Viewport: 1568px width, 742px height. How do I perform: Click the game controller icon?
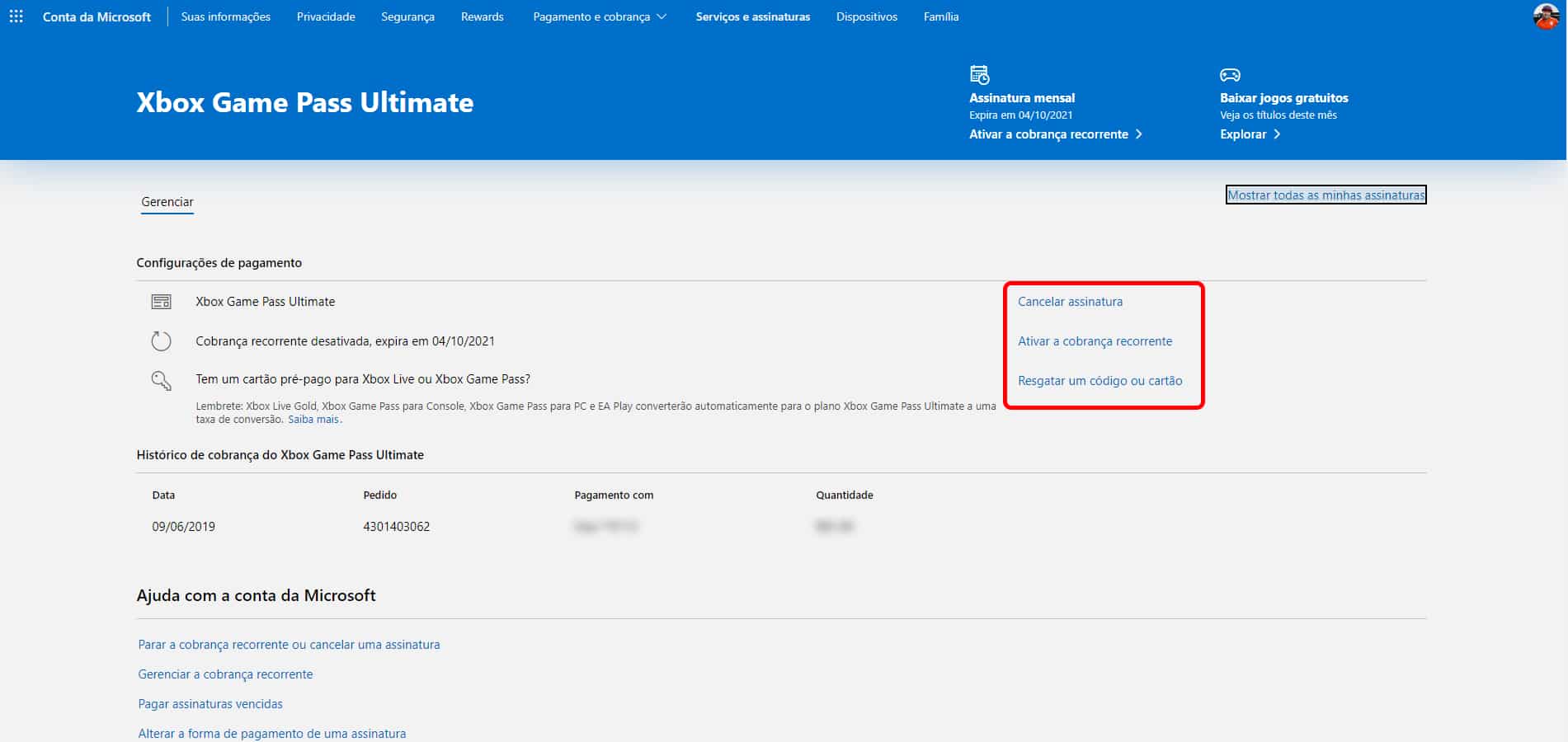1230,75
